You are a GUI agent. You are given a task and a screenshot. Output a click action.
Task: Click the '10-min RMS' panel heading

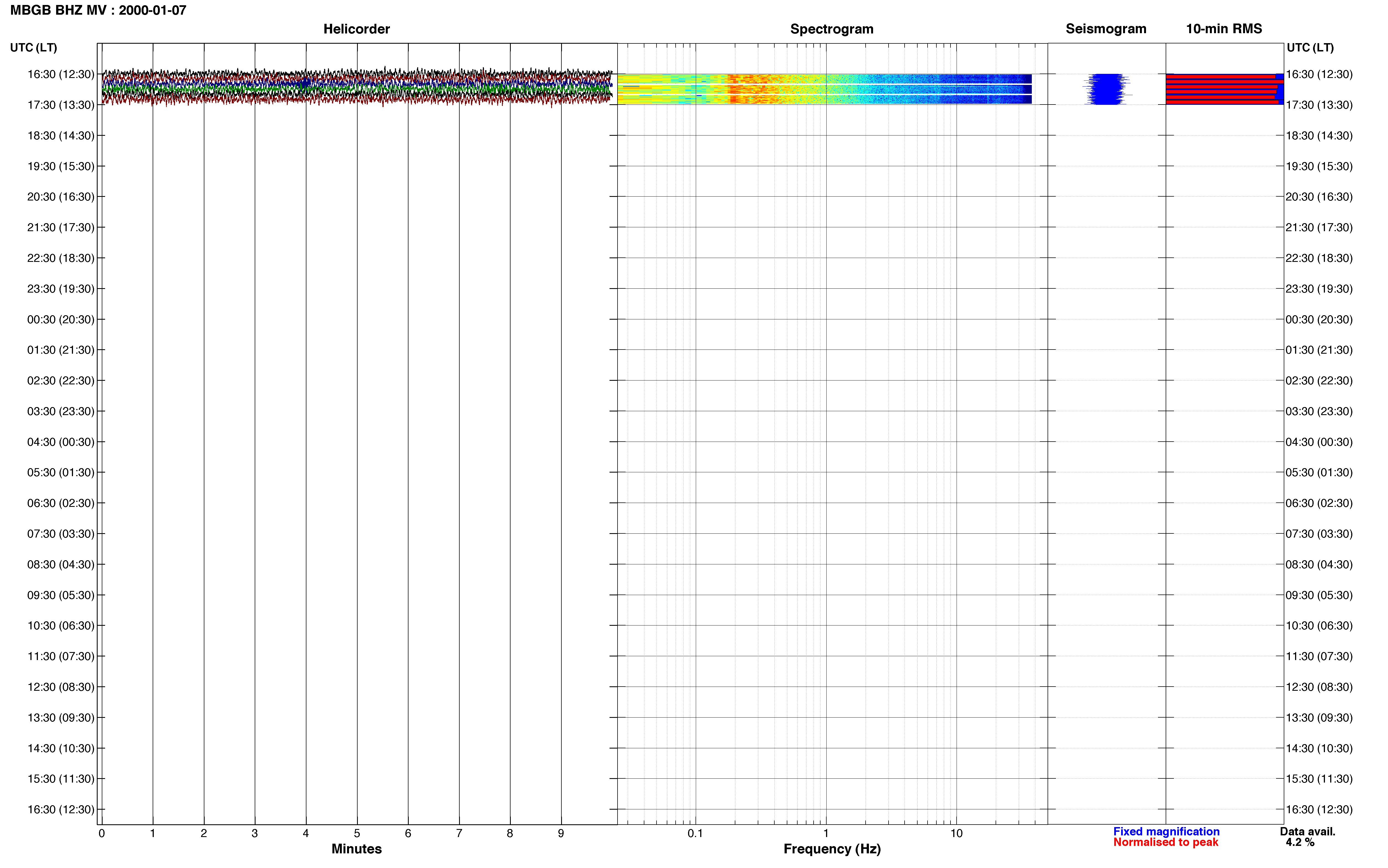1224,29
